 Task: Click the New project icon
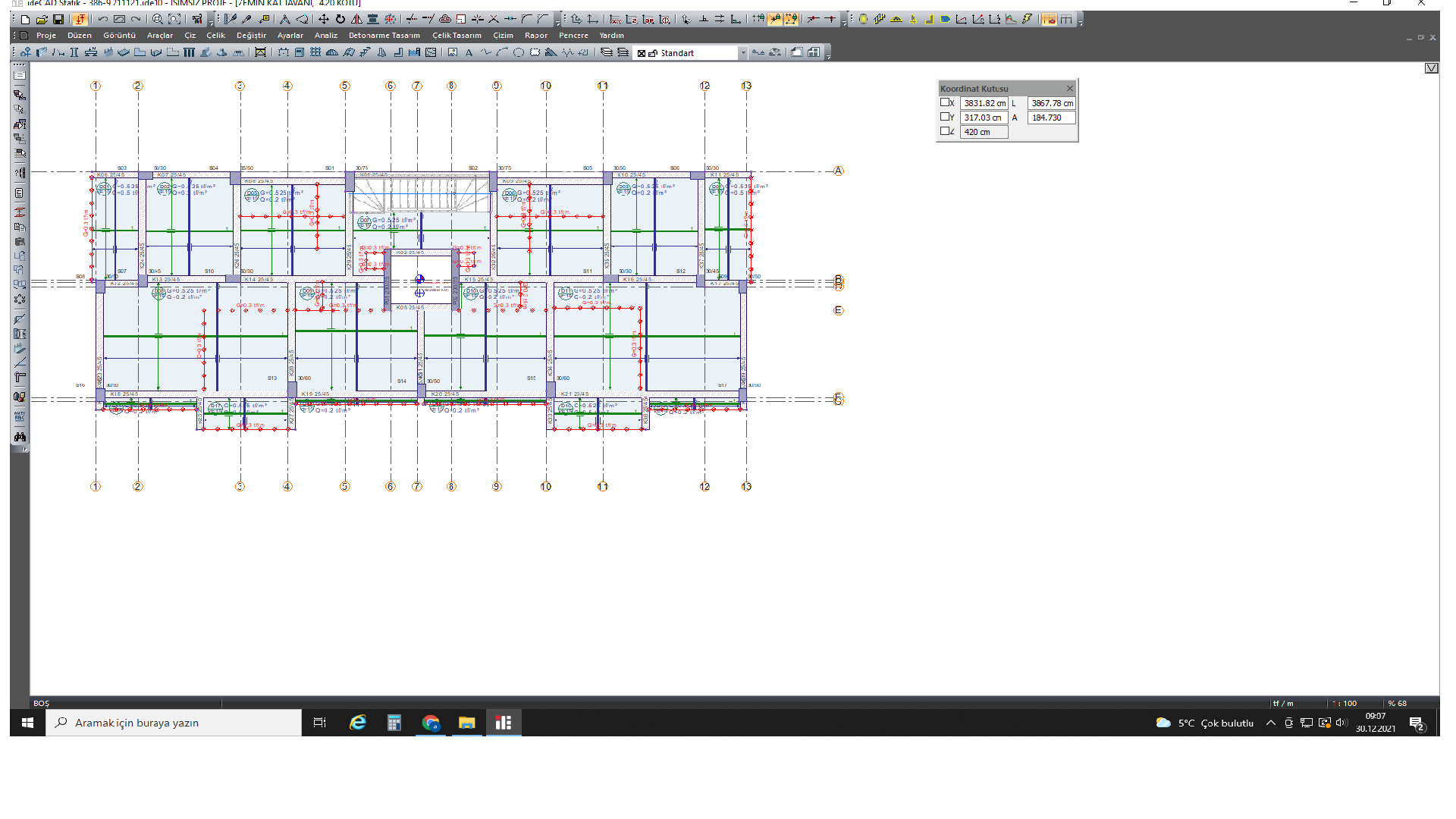coord(25,19)
